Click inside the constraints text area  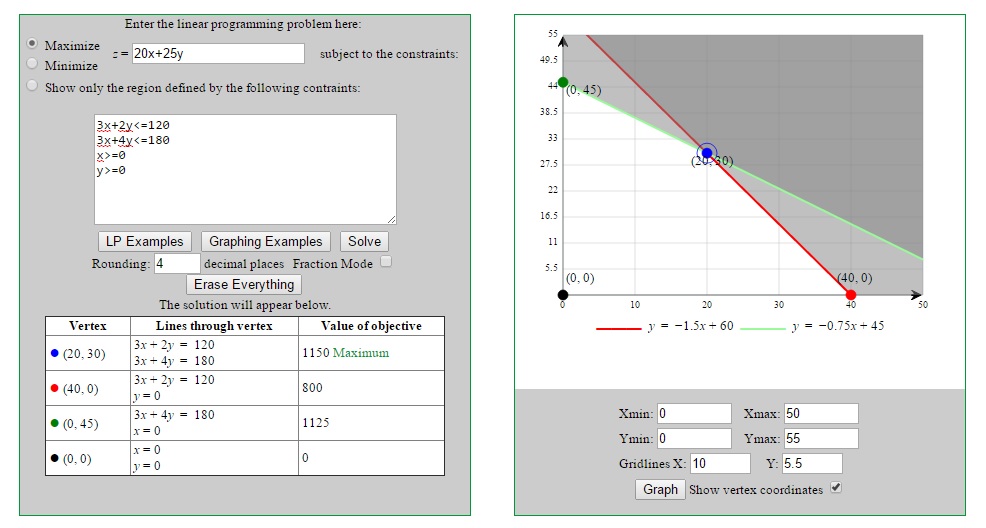coord(245,169)
